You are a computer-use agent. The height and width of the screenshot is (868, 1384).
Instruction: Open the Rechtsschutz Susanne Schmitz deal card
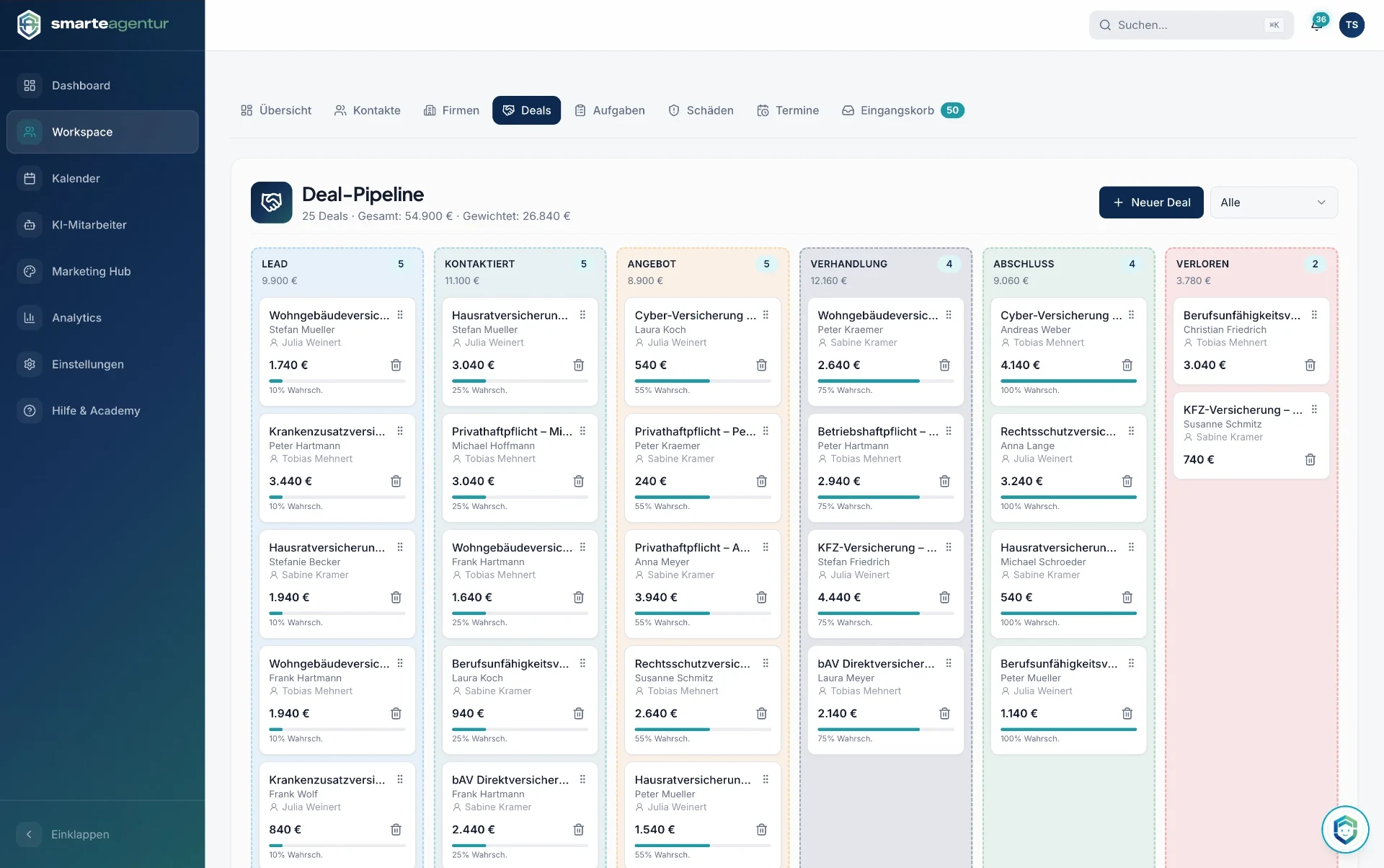[x=703, y=700]
